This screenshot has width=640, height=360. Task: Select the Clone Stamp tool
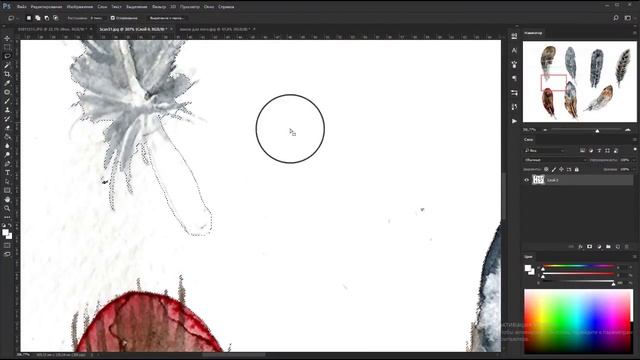(7, 110)
